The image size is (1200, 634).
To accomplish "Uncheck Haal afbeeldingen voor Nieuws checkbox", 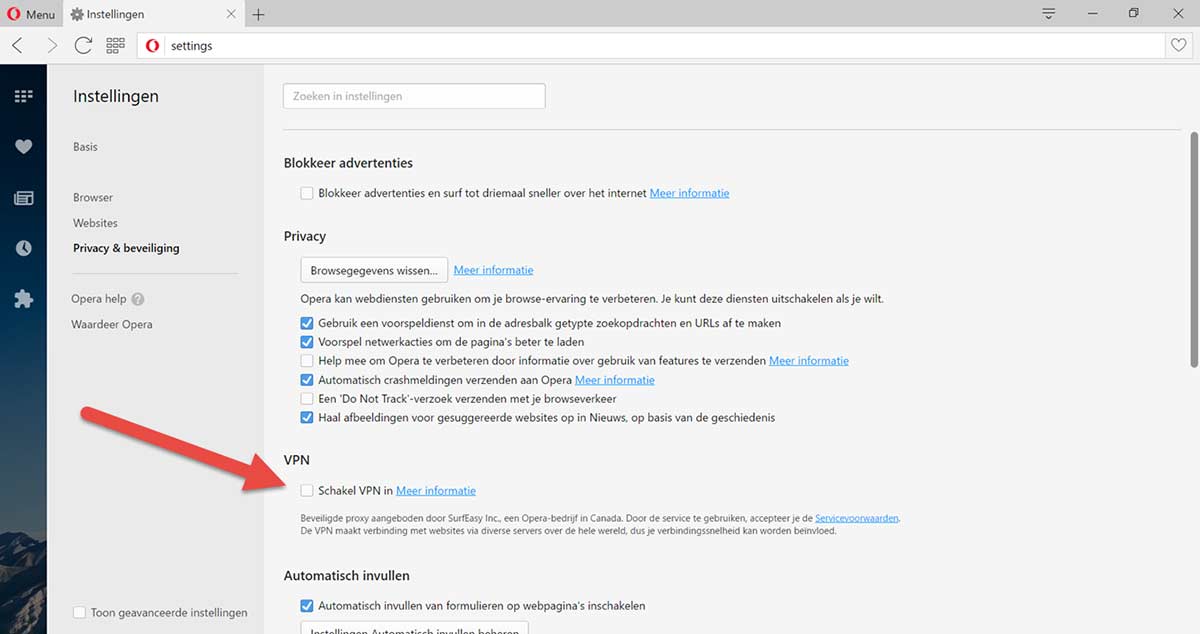I will click(x=307, y=418).
